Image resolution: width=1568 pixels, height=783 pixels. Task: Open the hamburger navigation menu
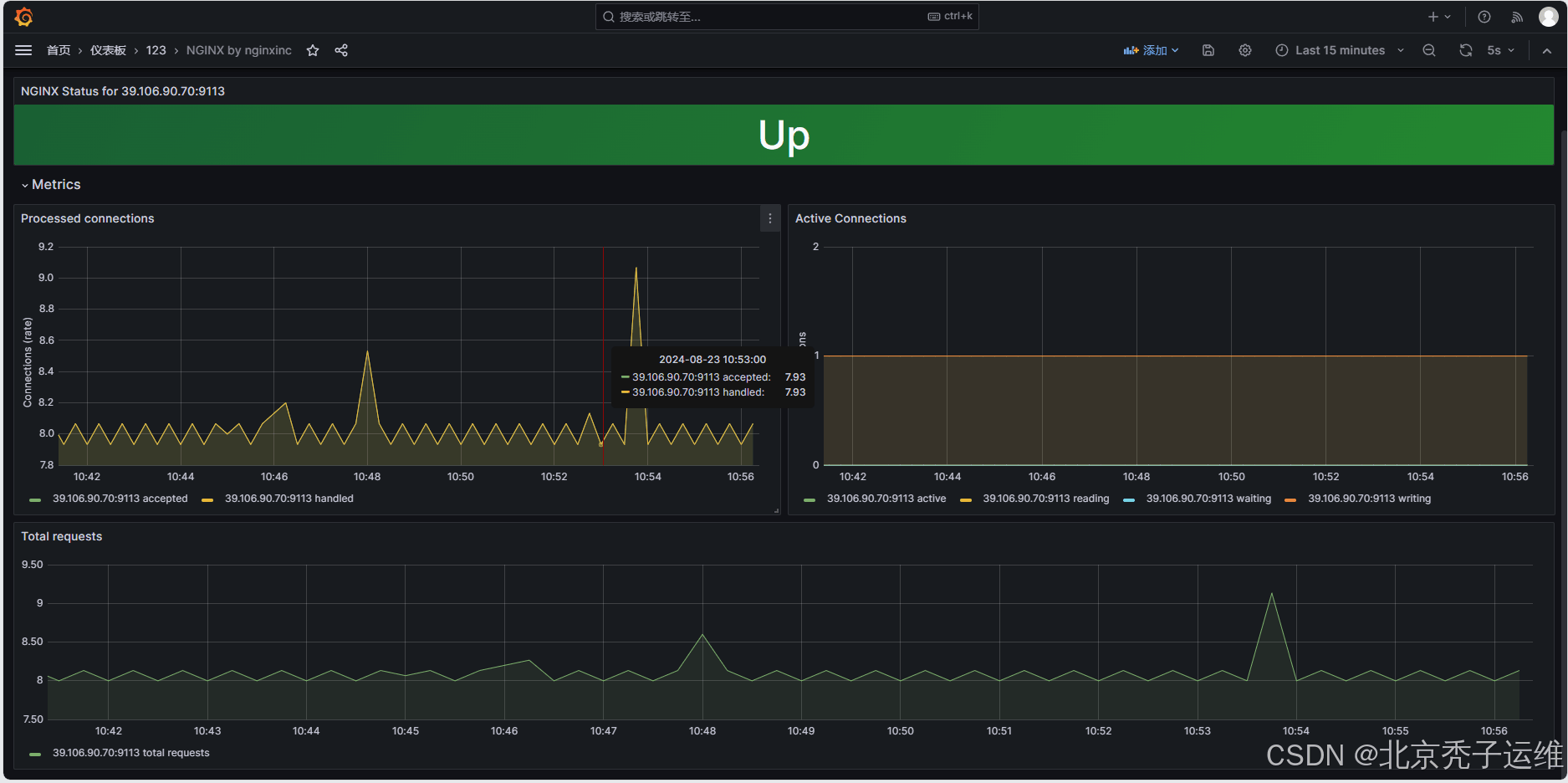pos(23,50)
